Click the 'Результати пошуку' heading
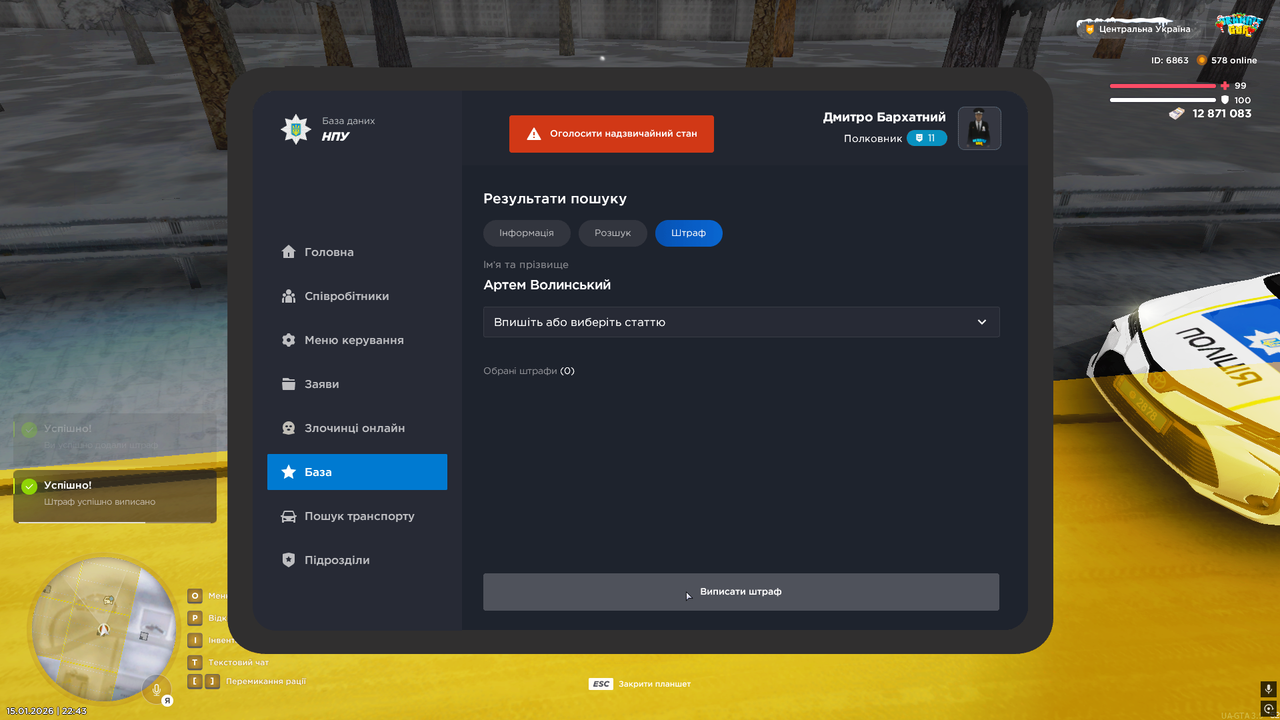Screen dimensions: 1280x720 coord(555,199)
